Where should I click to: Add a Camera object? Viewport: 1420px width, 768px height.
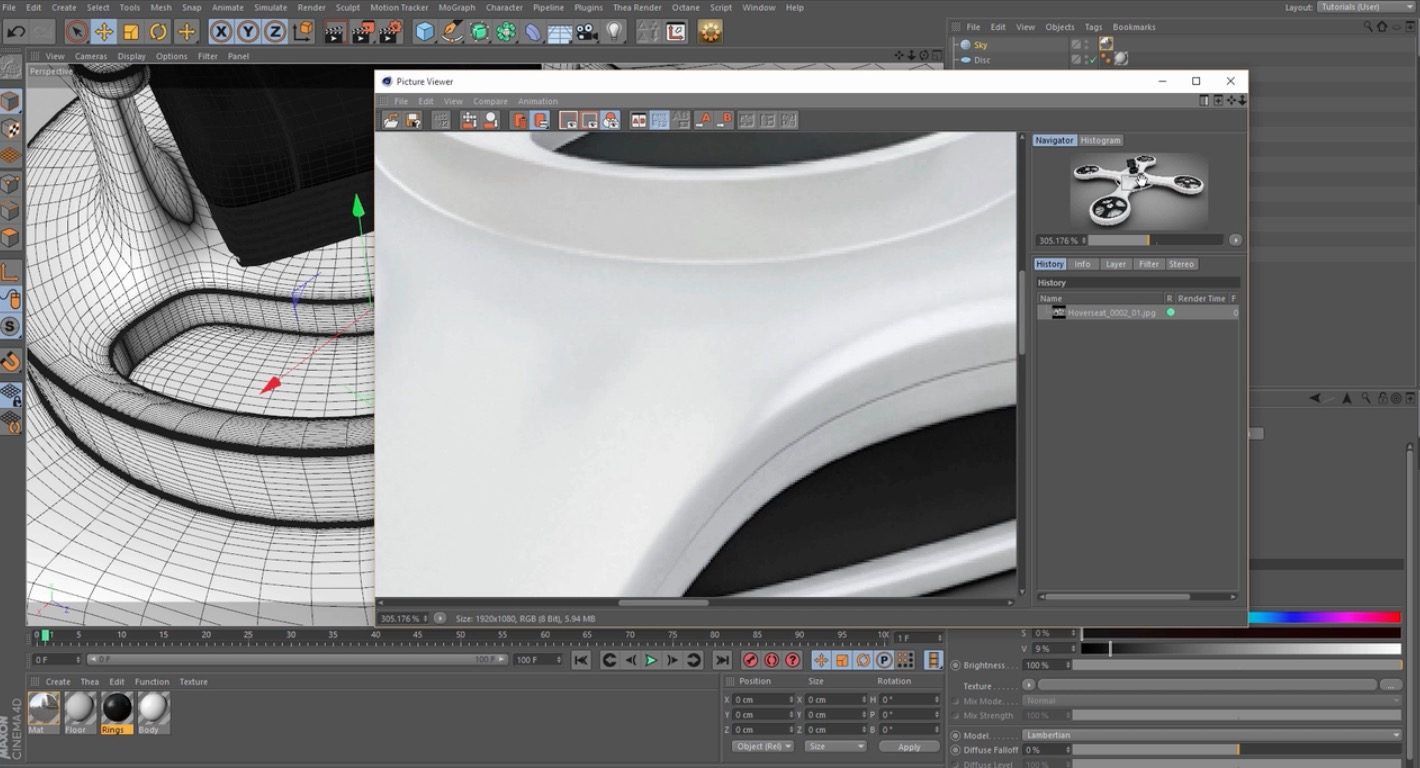coord(587,32)
